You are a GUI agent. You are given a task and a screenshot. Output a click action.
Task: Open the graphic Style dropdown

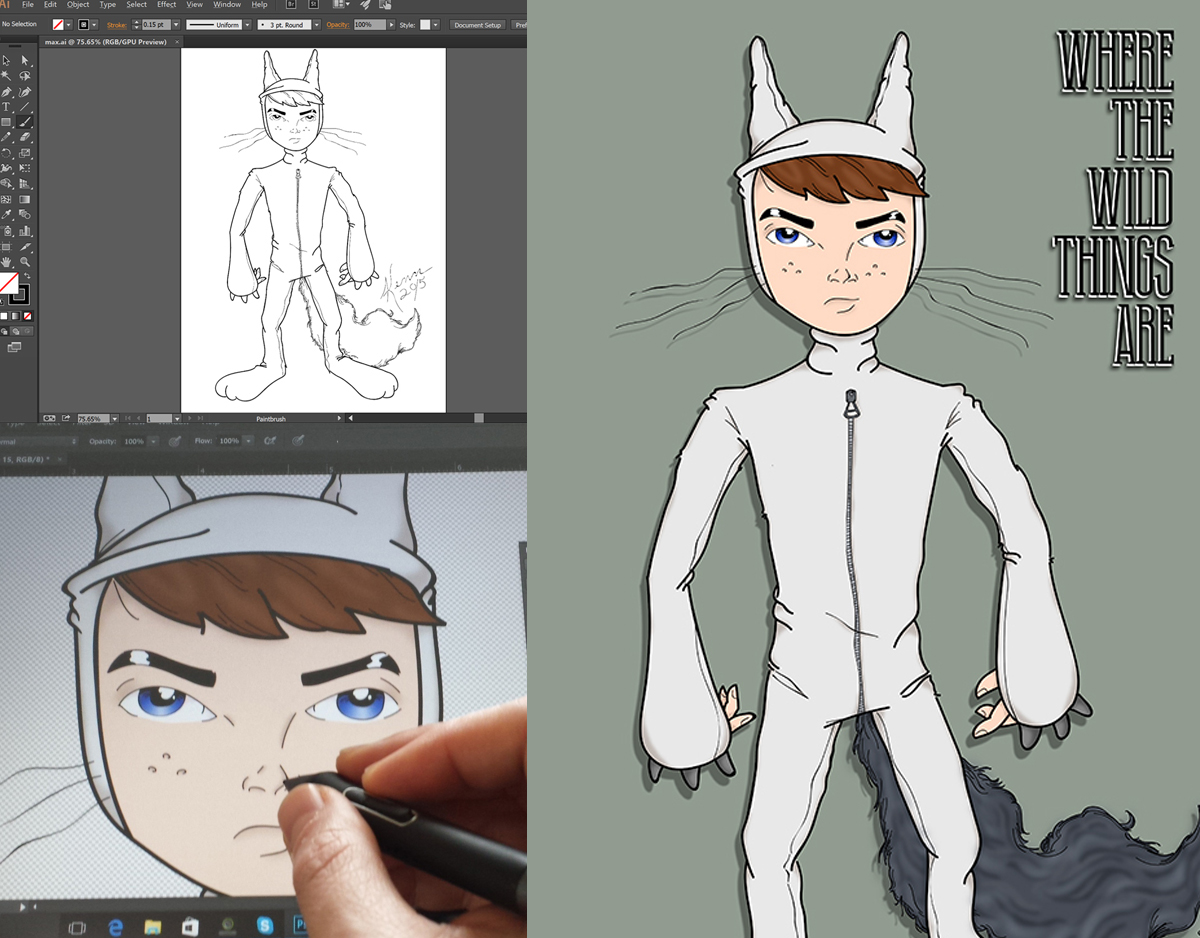[x=436, y=24]
